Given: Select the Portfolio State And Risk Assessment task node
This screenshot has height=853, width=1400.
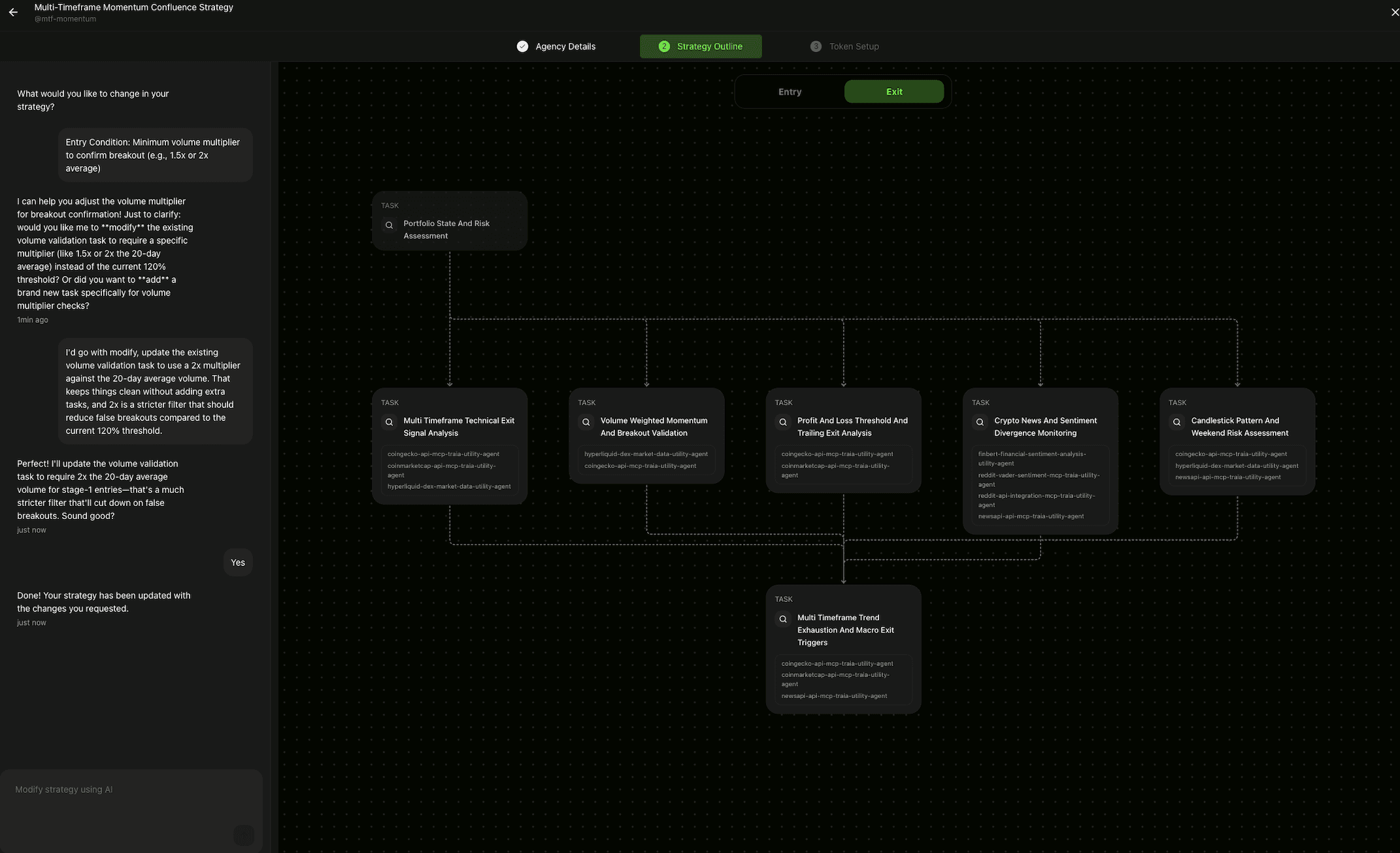Looking at the screenshot, I should (x=449, y=220).
